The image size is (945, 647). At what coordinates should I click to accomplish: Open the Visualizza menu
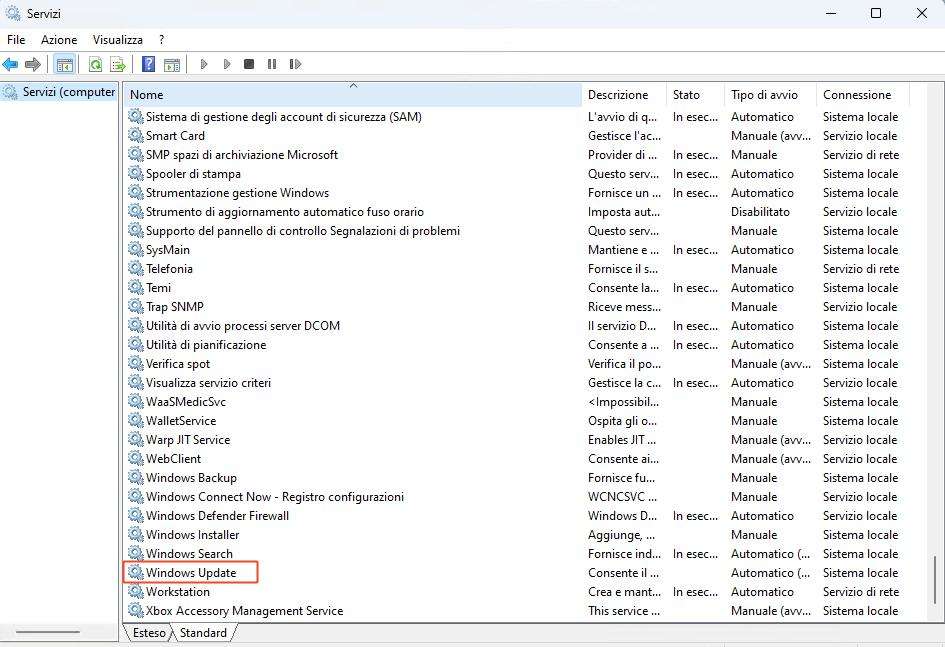(118, 40)
